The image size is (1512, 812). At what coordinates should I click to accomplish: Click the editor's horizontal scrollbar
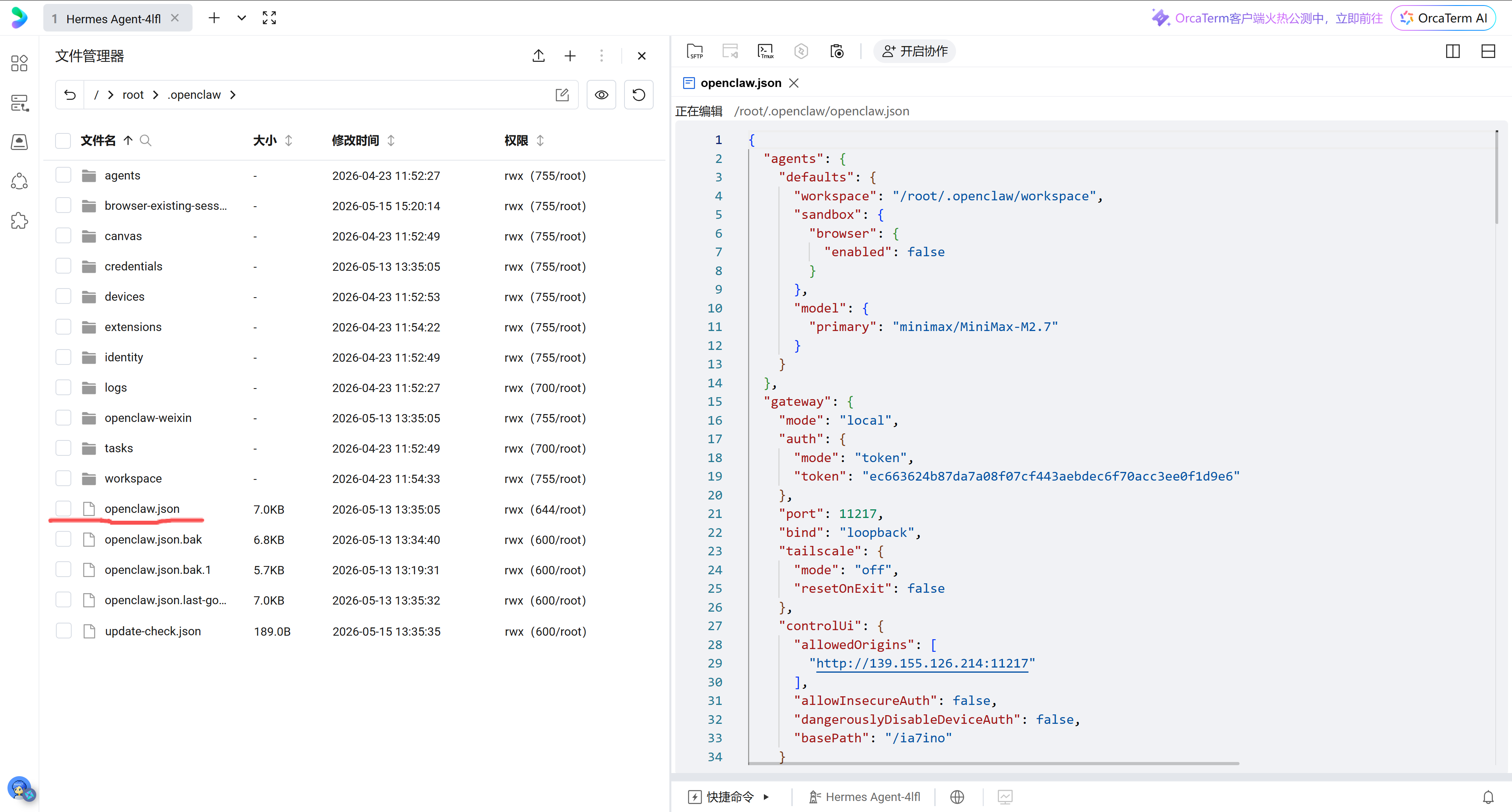993,763
